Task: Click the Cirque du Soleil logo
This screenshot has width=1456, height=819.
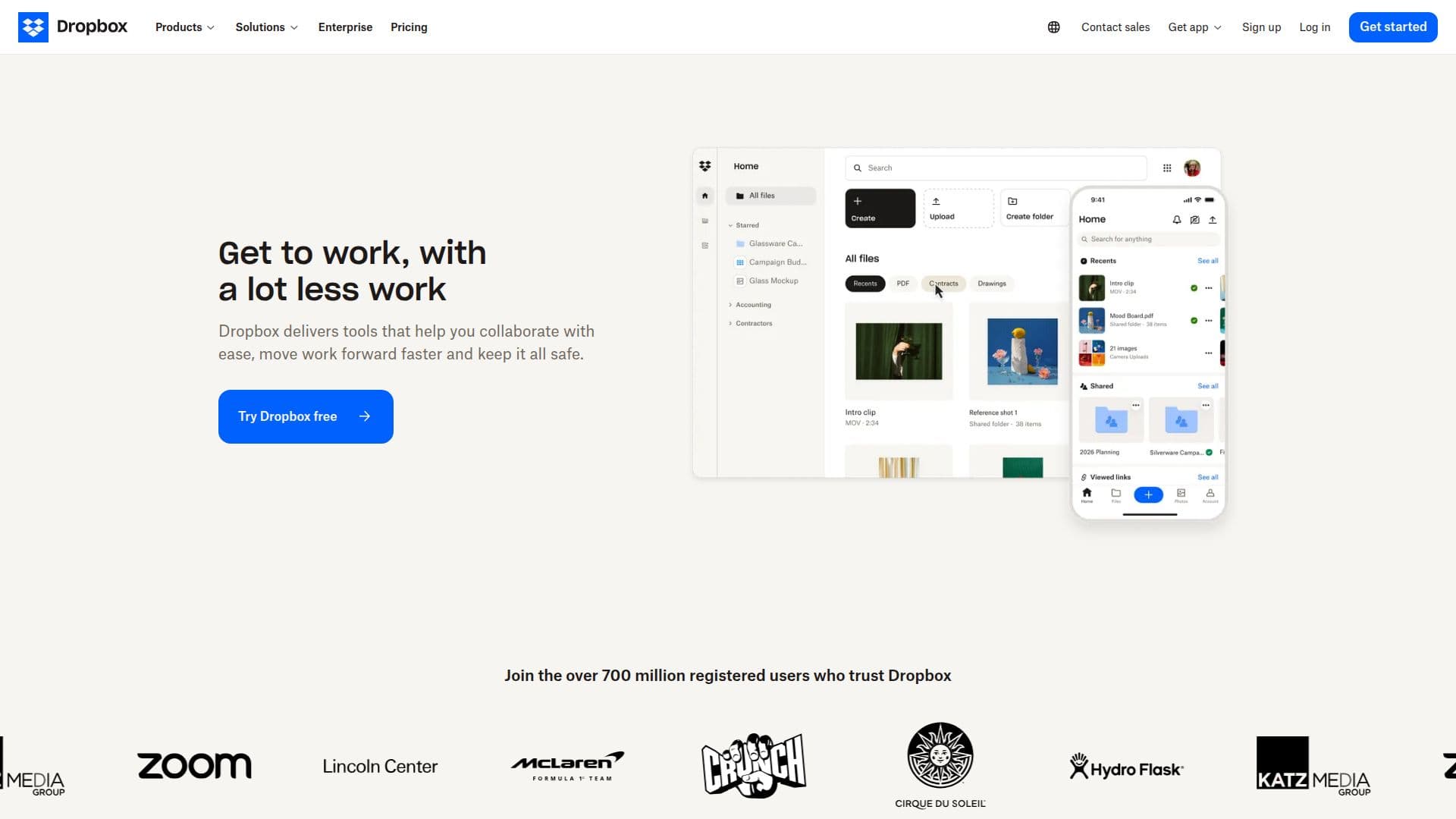Action: click(x=940, y=765)
